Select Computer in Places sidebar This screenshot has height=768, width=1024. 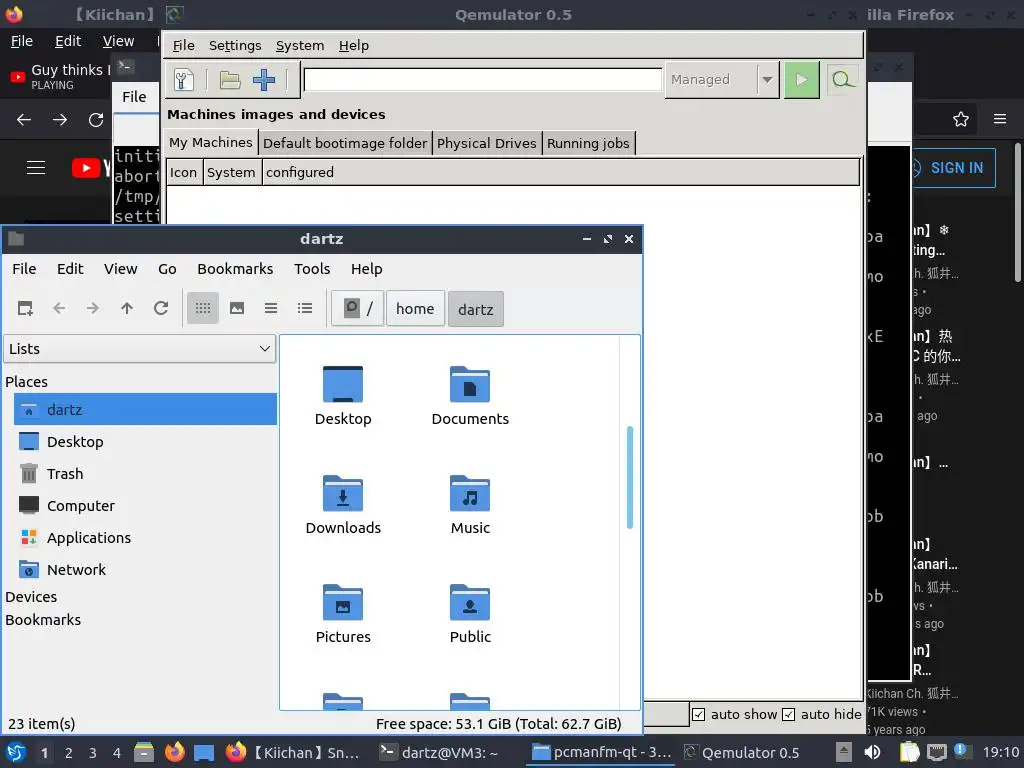click(x=145, y=505)
